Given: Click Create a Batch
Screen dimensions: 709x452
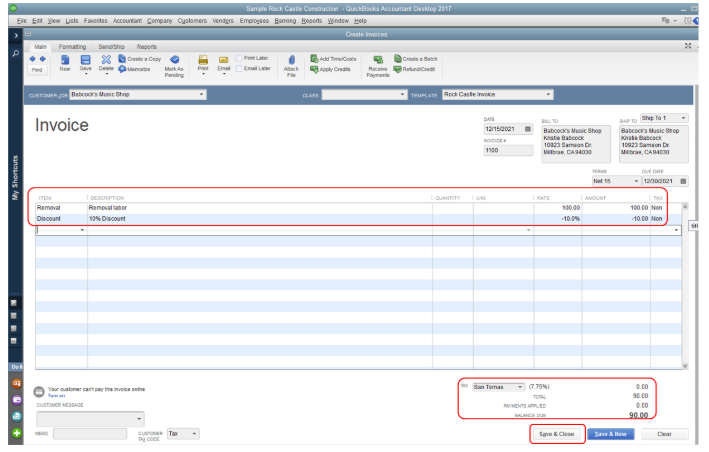Looking at the screenshot, I should (x=416, y=59).
